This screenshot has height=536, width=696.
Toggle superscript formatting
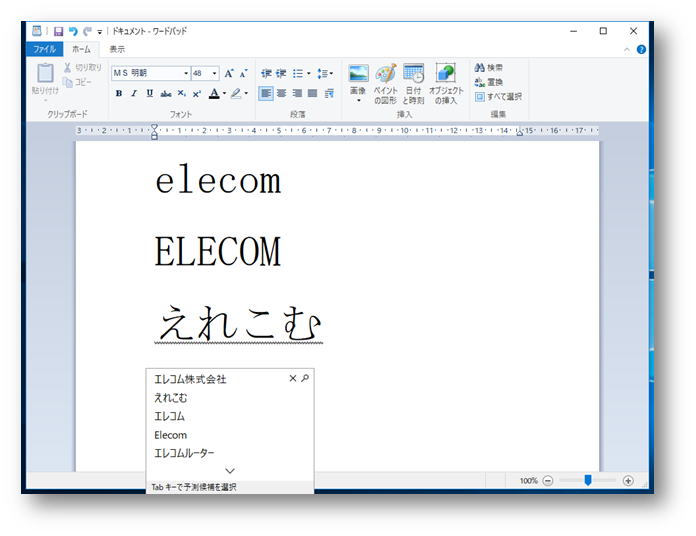click(197, 93)
